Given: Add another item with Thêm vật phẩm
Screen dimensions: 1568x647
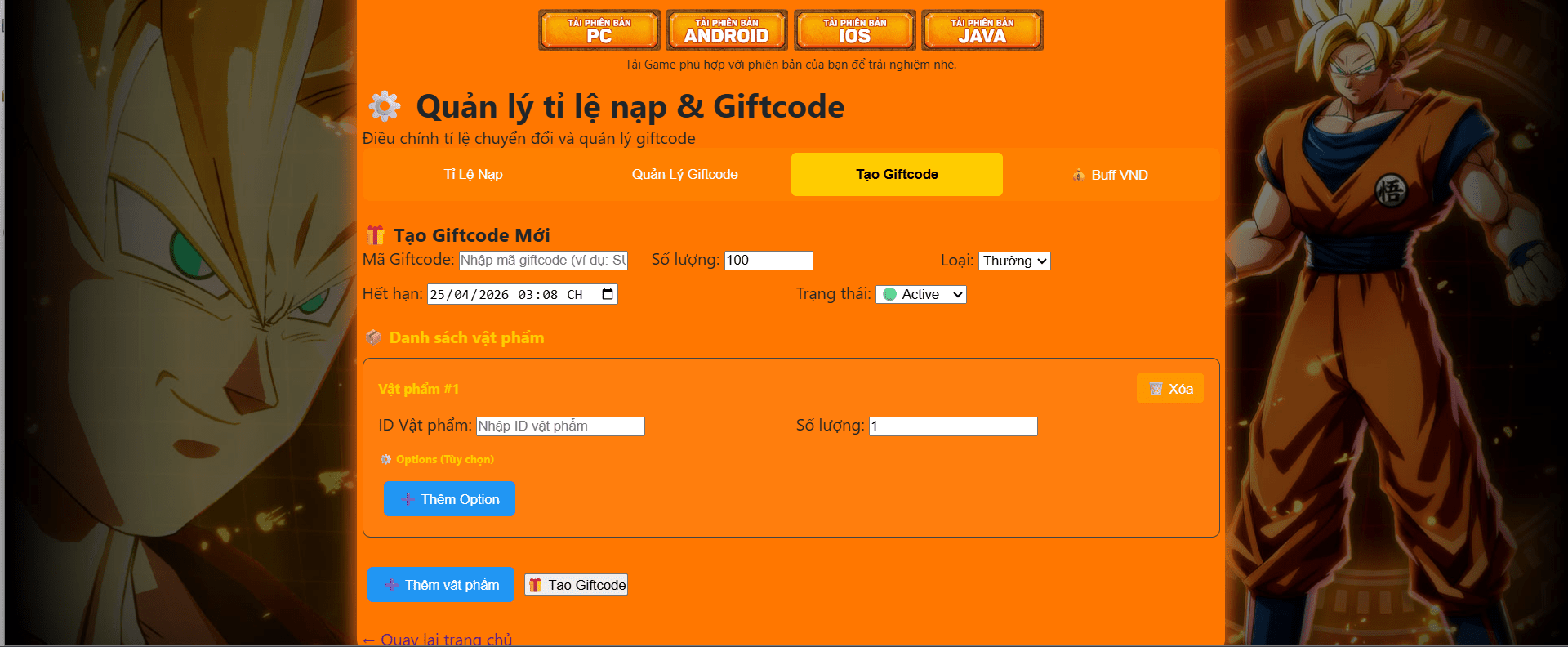Looking at the screenshot, I should (x=440, y=585).
